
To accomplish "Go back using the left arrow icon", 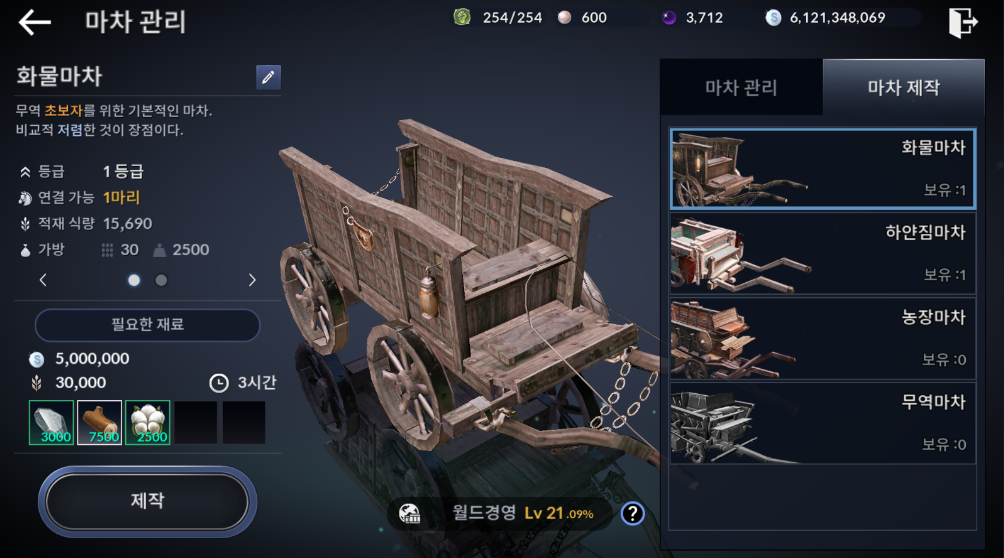I will click(x=35, y=22).
